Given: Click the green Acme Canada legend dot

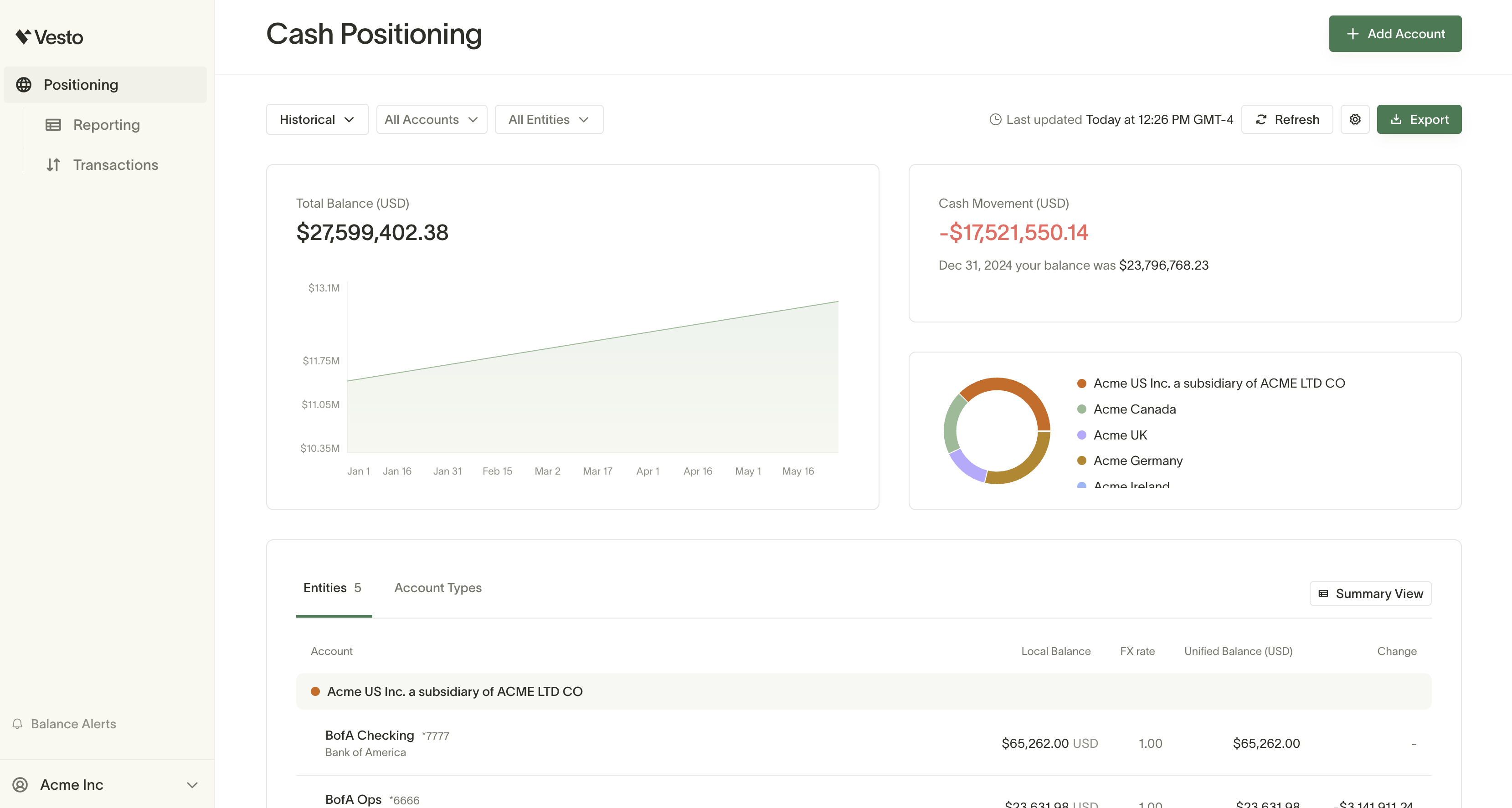Looking at the screenshot, I should 1081,409.
